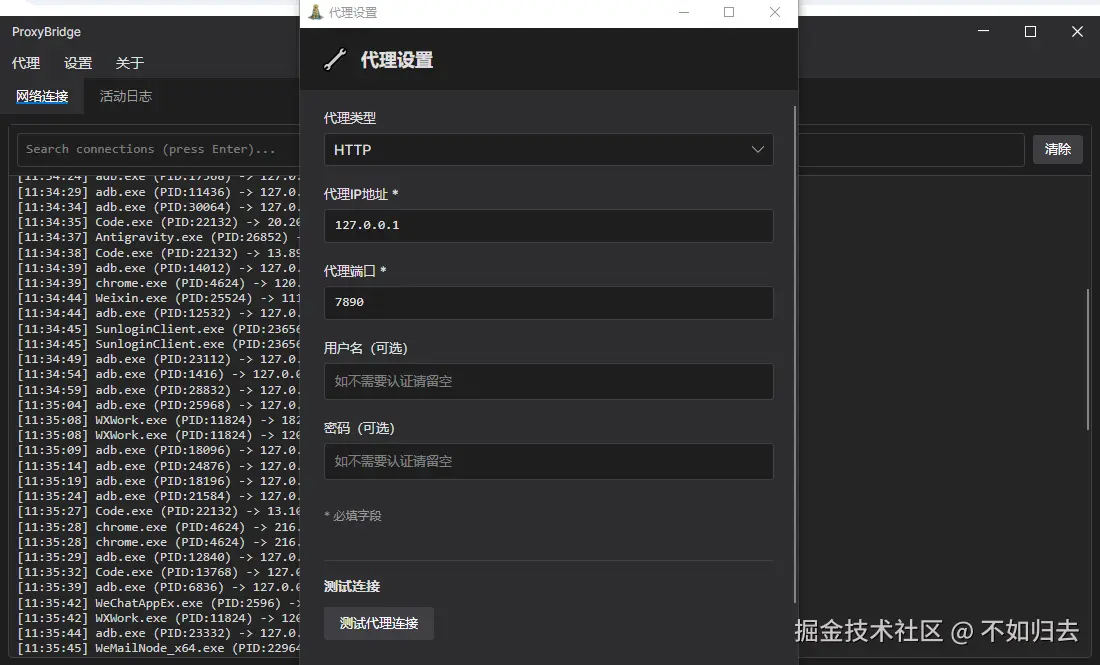Click the 测试代理连接 button

coord(379,623)
